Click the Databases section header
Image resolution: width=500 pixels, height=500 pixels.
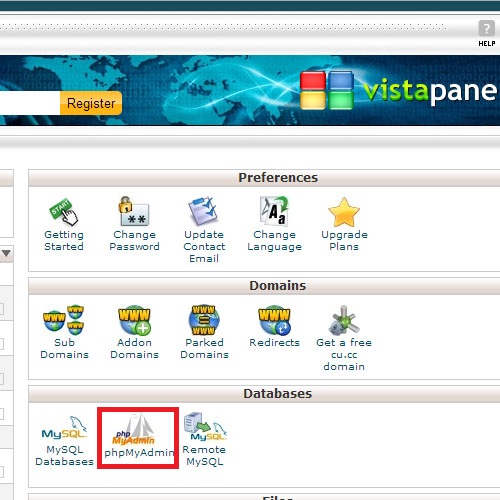(278, 394)
